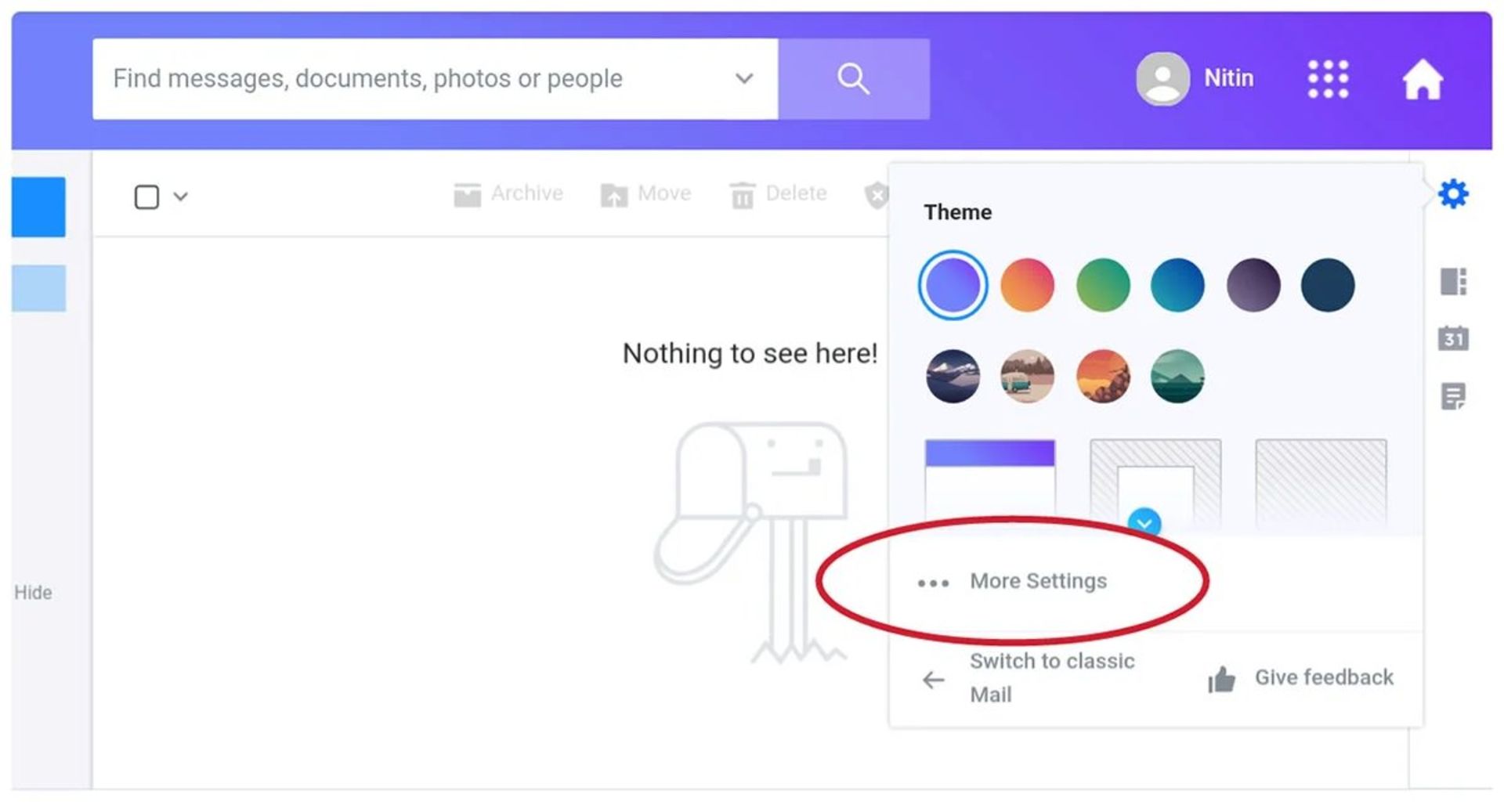Expand layout options with blue chevron
The height and width of the screenshot is (812, 1504).
coord(1144,523)
